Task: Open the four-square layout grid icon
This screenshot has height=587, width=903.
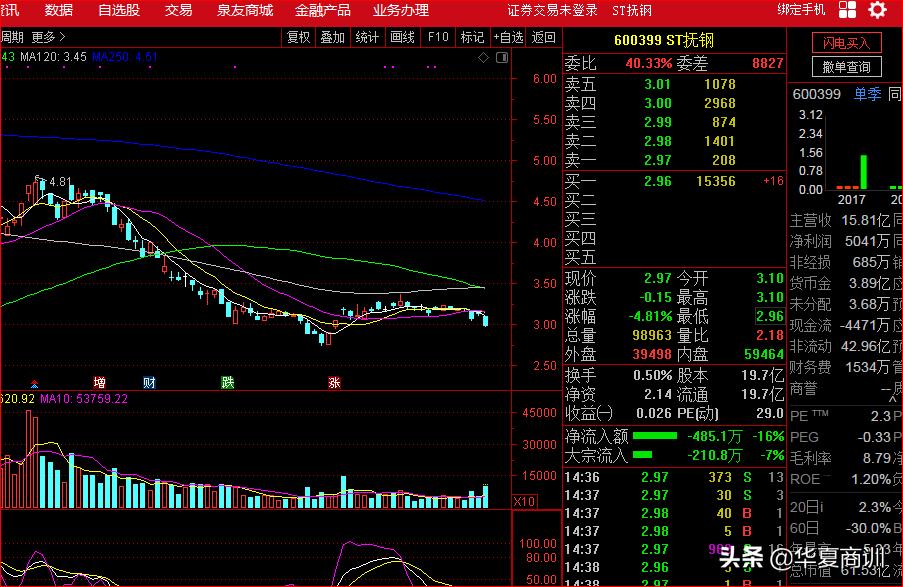Action: coord(847,10)
